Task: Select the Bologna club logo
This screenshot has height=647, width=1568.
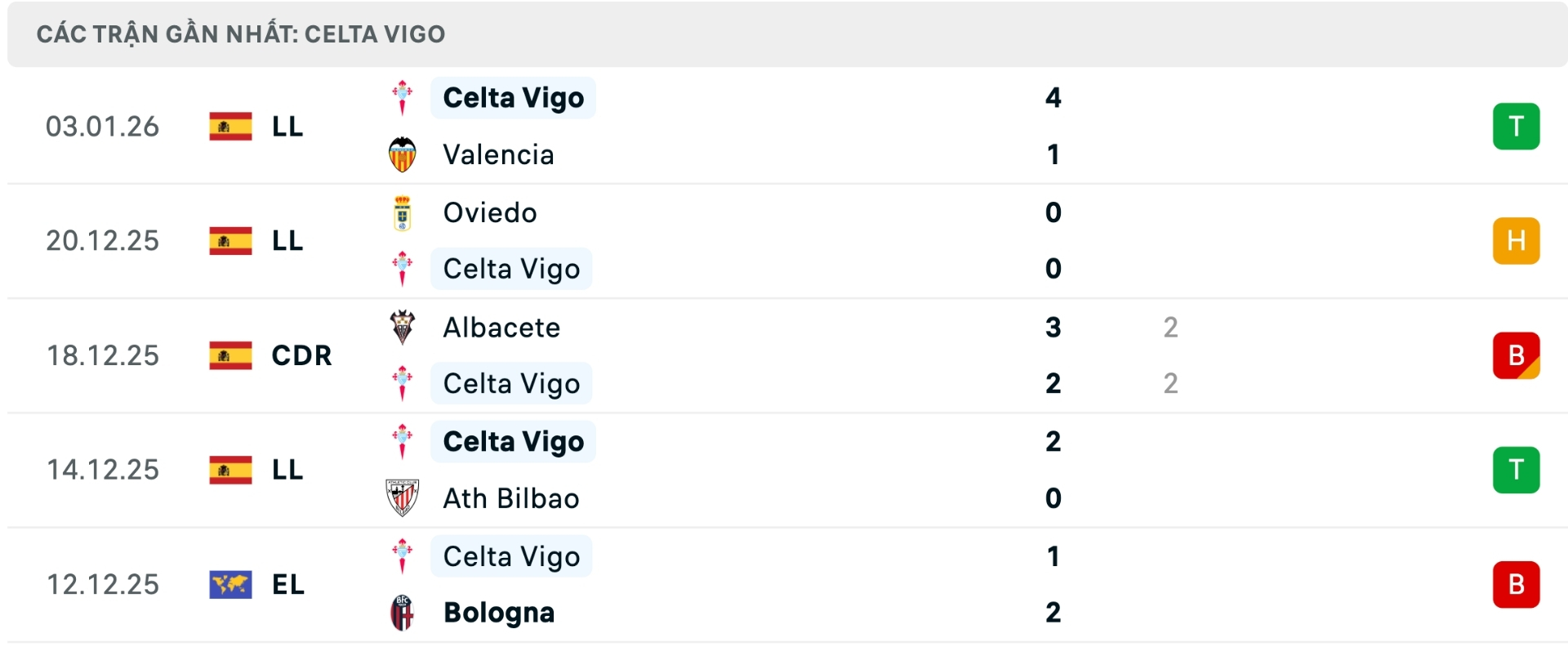Action: click(x=403, y=613)
